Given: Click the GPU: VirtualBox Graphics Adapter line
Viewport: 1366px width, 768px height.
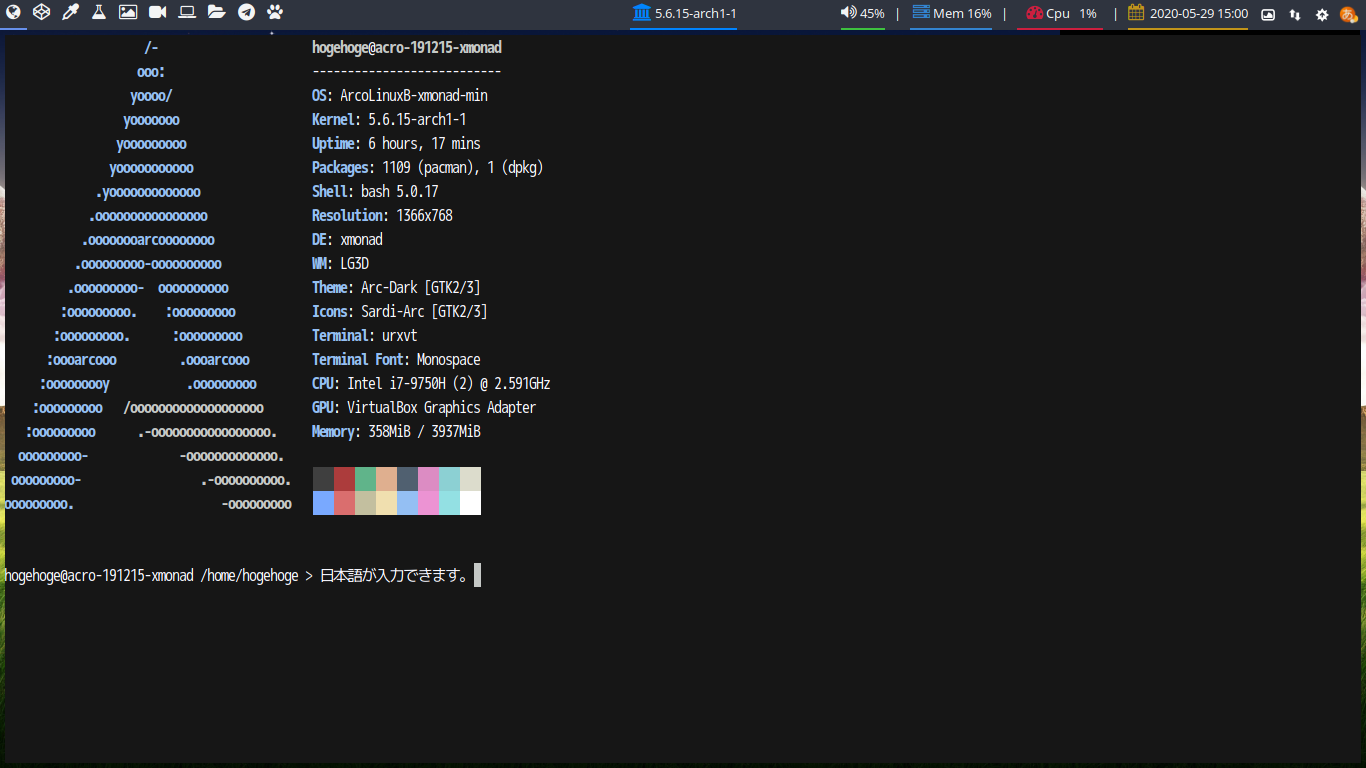Looking at the screenshot, I should (x=424, y=408).
